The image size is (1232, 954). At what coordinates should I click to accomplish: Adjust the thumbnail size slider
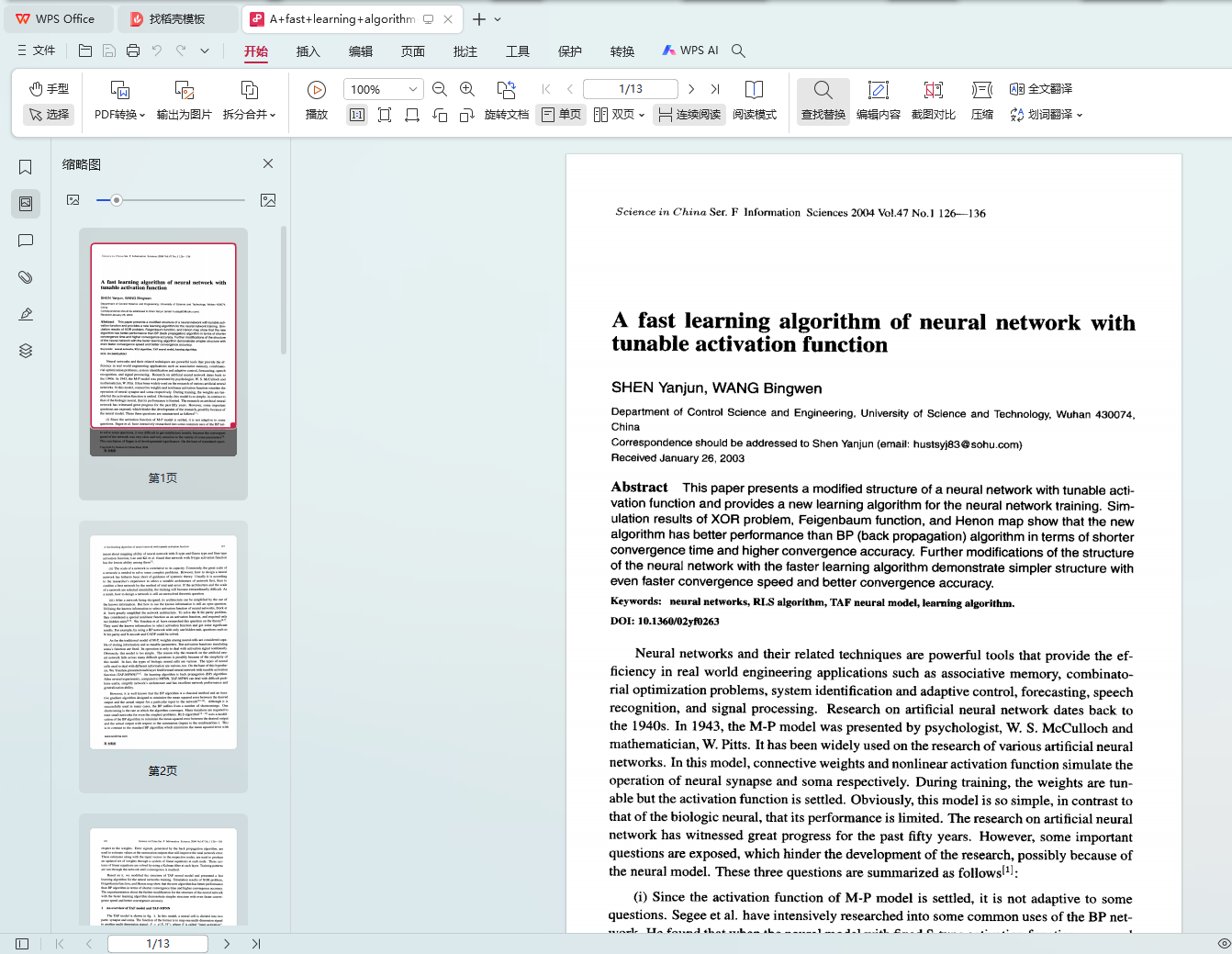[117, 200]
